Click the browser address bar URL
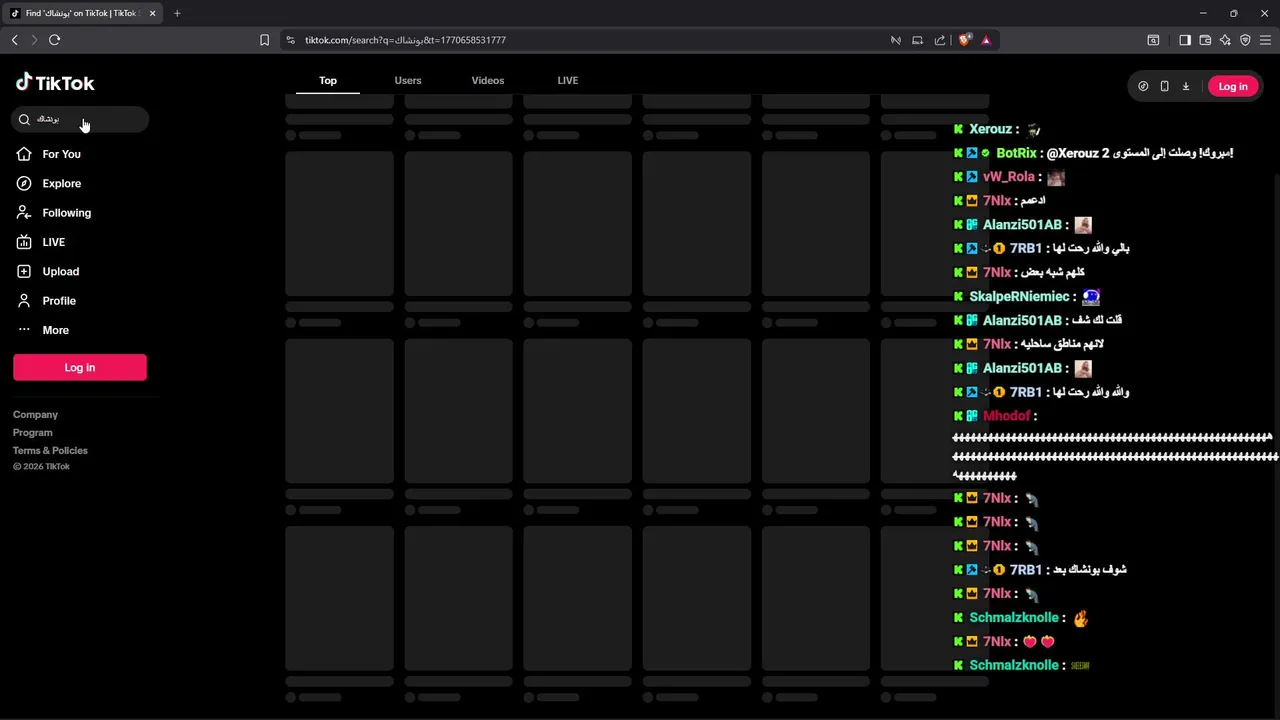Screen dimensions: 1280x720 [x=405, y=40]
